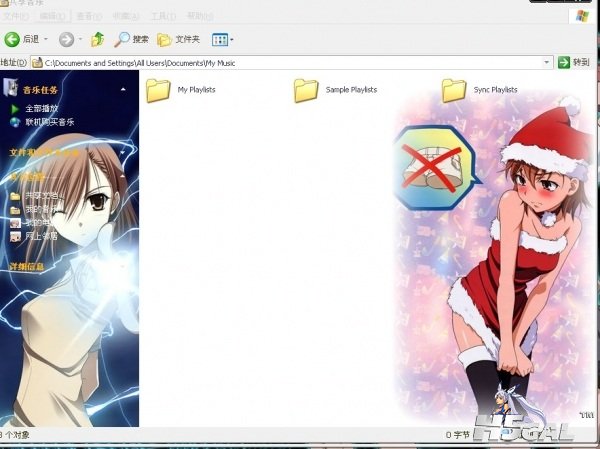Expand the Details (详细信息) panel
Viewport: 600px width, 449px height.
coord(27,267)
